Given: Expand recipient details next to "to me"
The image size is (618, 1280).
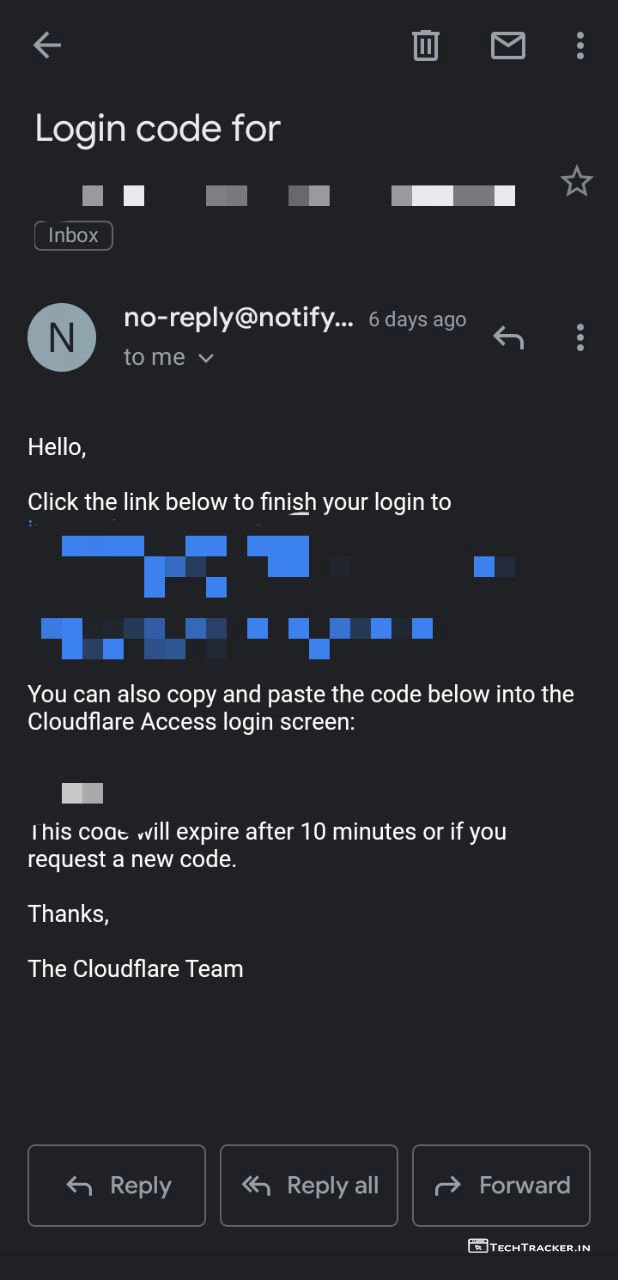Looking at the screenshot, I should click(207, 358).
